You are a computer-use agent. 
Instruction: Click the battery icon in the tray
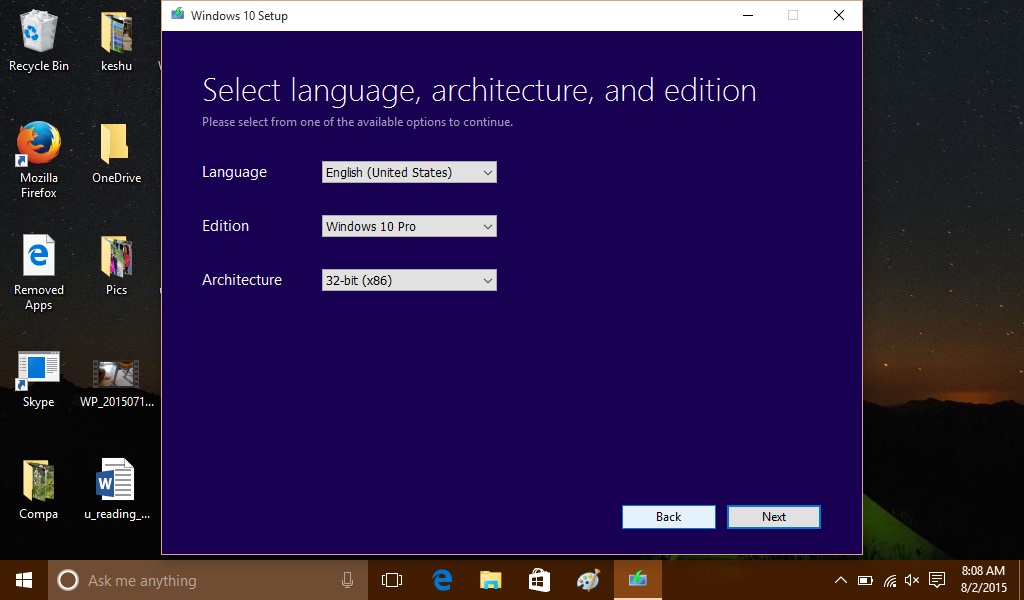865,580
